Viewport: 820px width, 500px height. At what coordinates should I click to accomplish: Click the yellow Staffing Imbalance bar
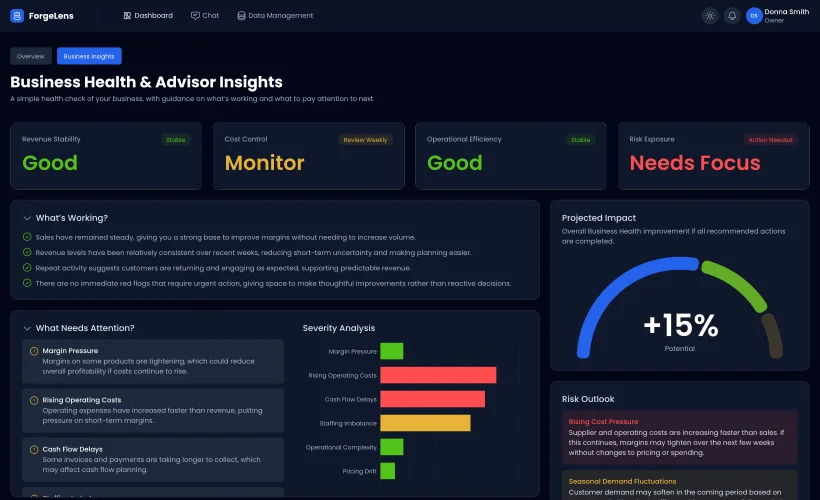[x=425, y=423]
